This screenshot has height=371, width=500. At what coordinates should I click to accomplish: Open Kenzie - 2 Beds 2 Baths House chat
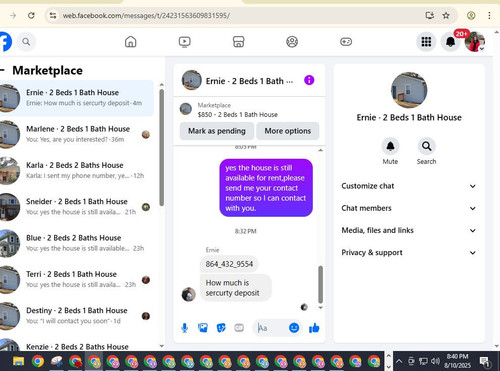[77, 345]
